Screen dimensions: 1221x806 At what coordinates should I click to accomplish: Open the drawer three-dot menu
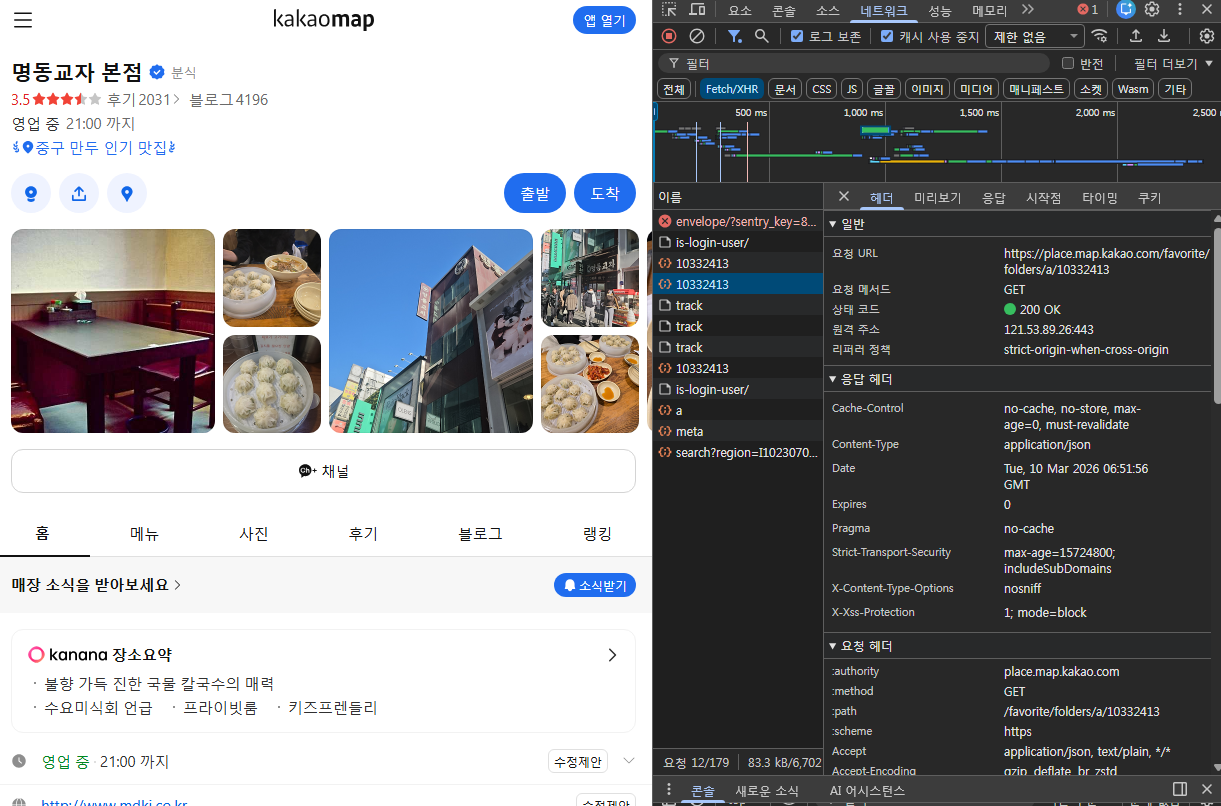point(669,790)
